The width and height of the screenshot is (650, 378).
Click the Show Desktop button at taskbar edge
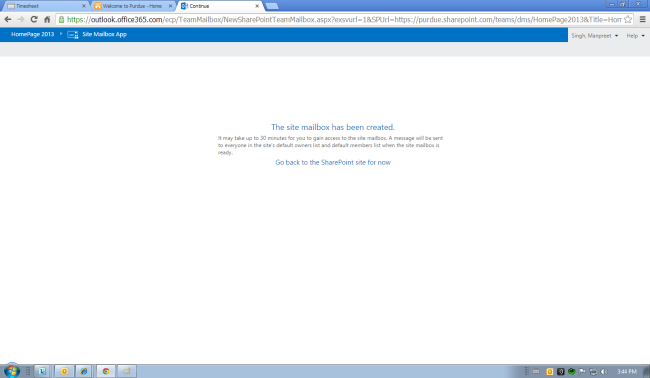(x=646, y=371)
